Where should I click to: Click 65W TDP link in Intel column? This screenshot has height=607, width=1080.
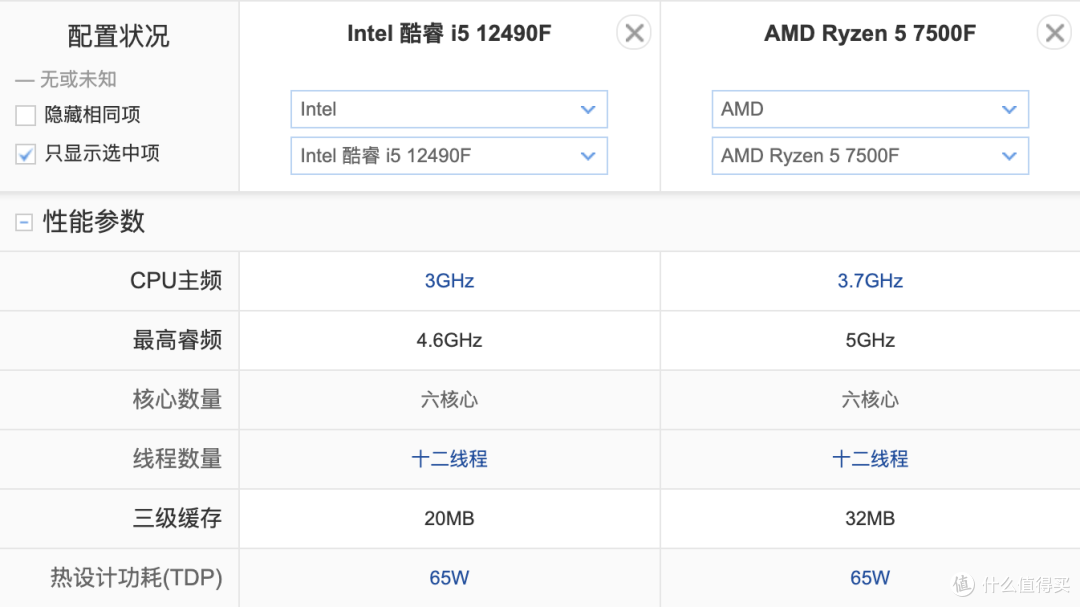tap(449, 578)
